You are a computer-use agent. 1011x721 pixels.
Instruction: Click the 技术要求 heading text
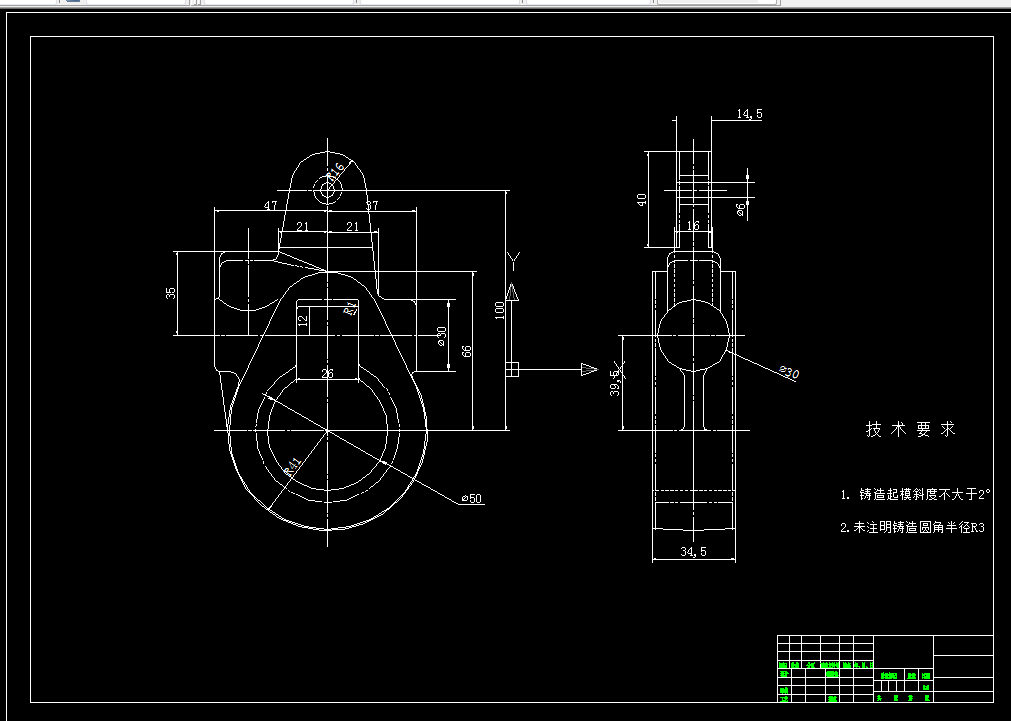[910, 429]
